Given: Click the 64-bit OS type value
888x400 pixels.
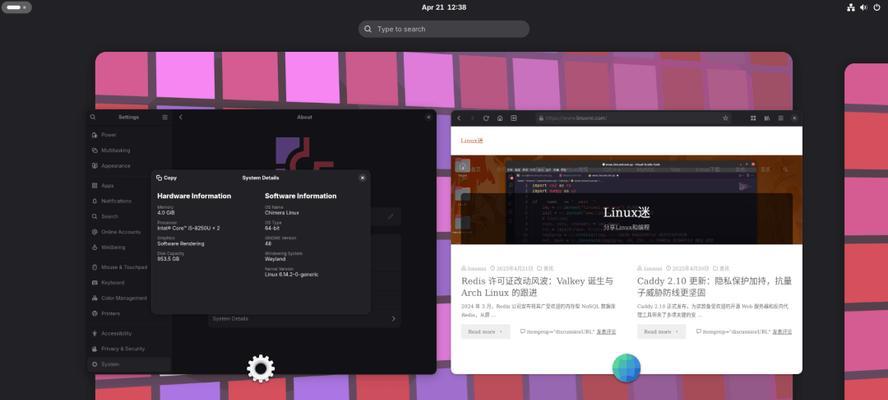Looking at the screenshot, I should point(272,228).
